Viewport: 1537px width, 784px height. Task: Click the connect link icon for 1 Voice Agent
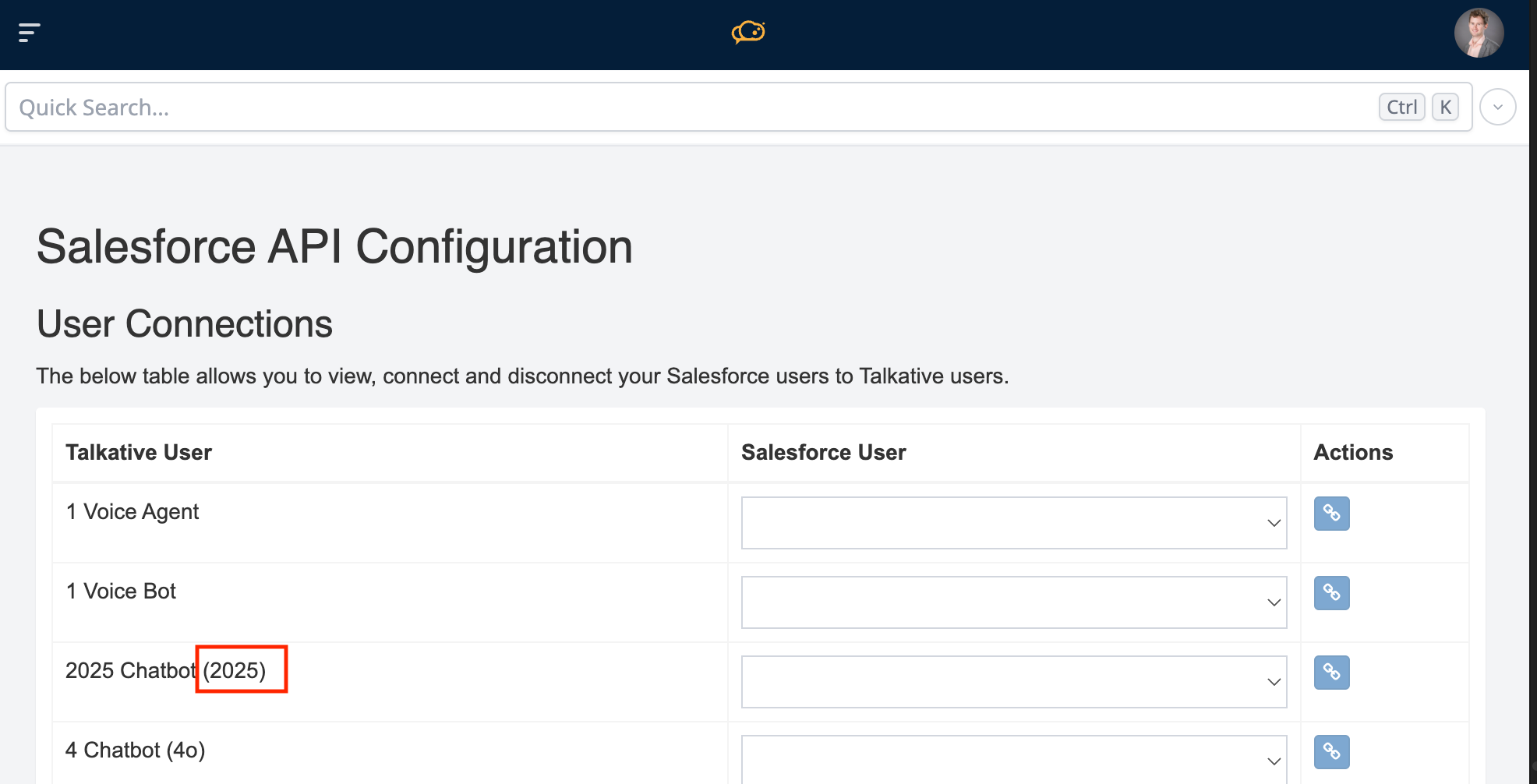[x=1331, y=514]
